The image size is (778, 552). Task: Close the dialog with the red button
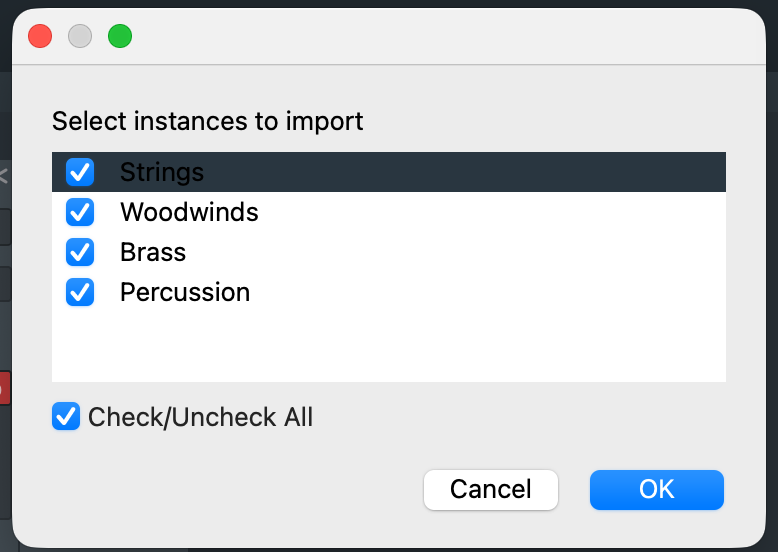tap(40, 37)
